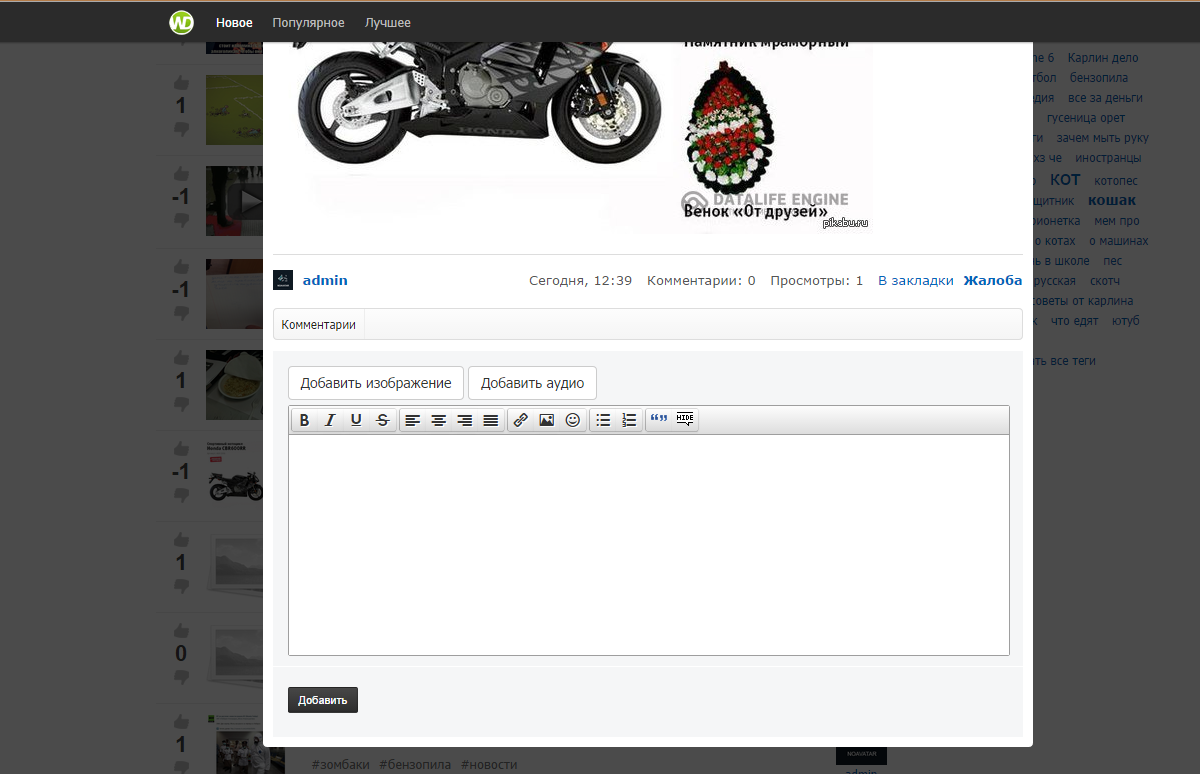Viewport: 1200px width, 774px height.
Task: Toggle bold formatting in comment editor
Action: click(x=304, y=421)
